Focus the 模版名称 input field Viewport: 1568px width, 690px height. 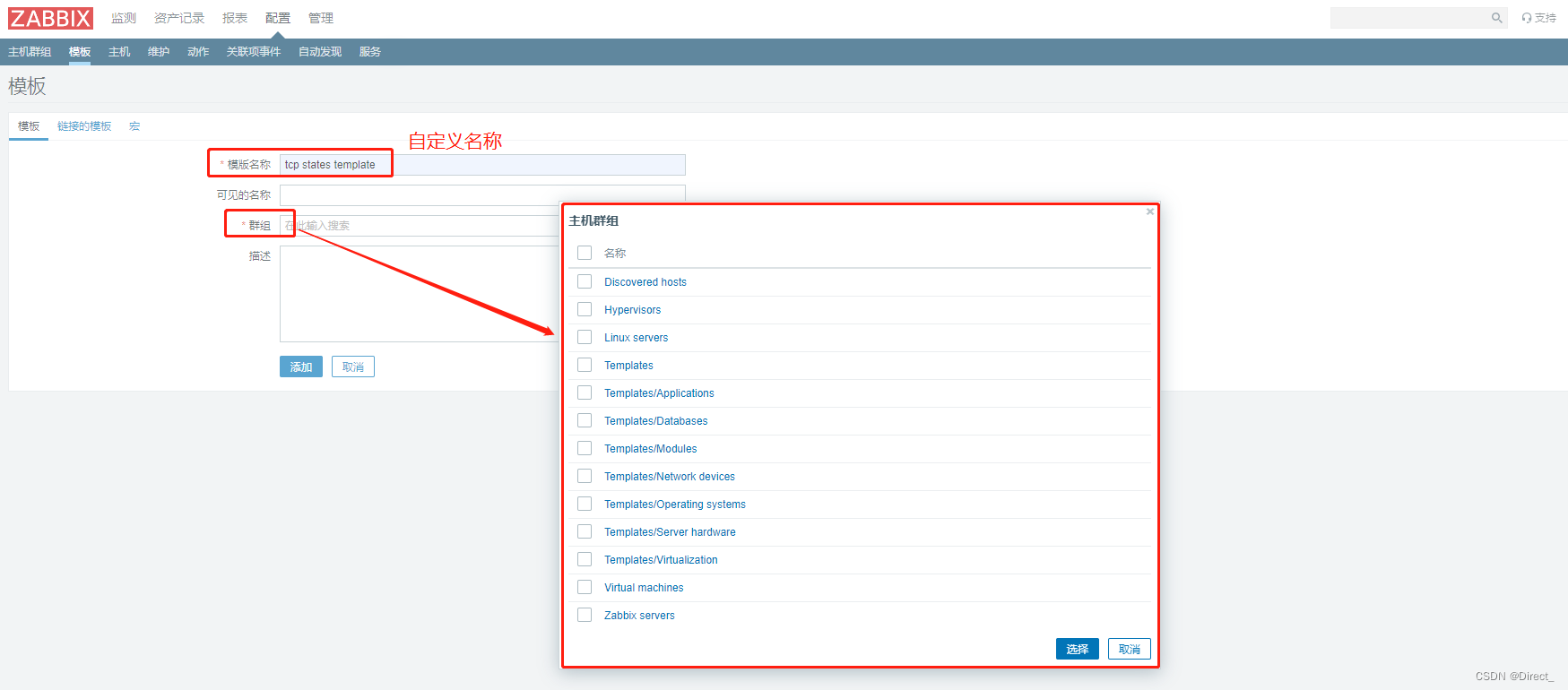click(482, 165)
